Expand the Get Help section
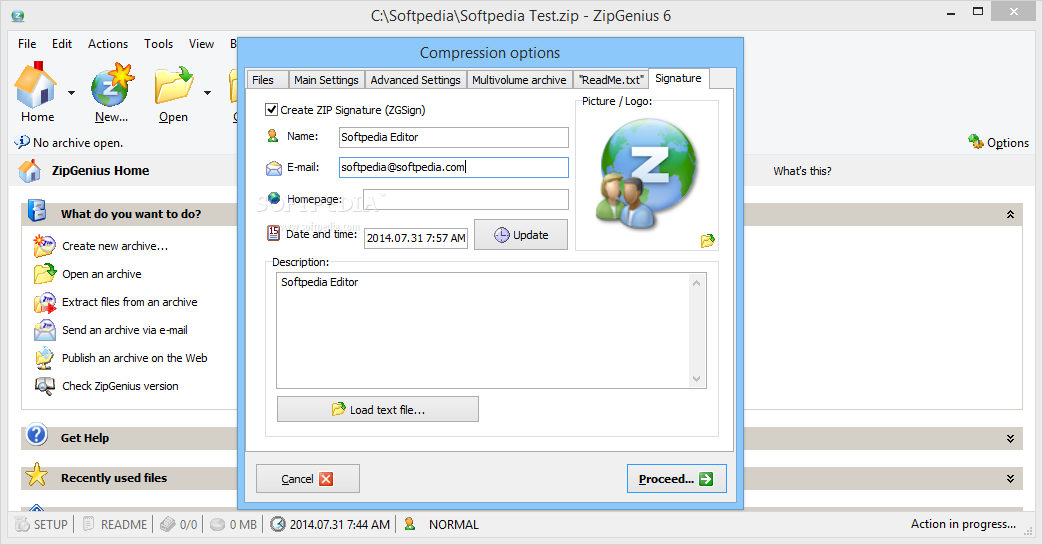1043x545 pixels. tap(1010, 439)
